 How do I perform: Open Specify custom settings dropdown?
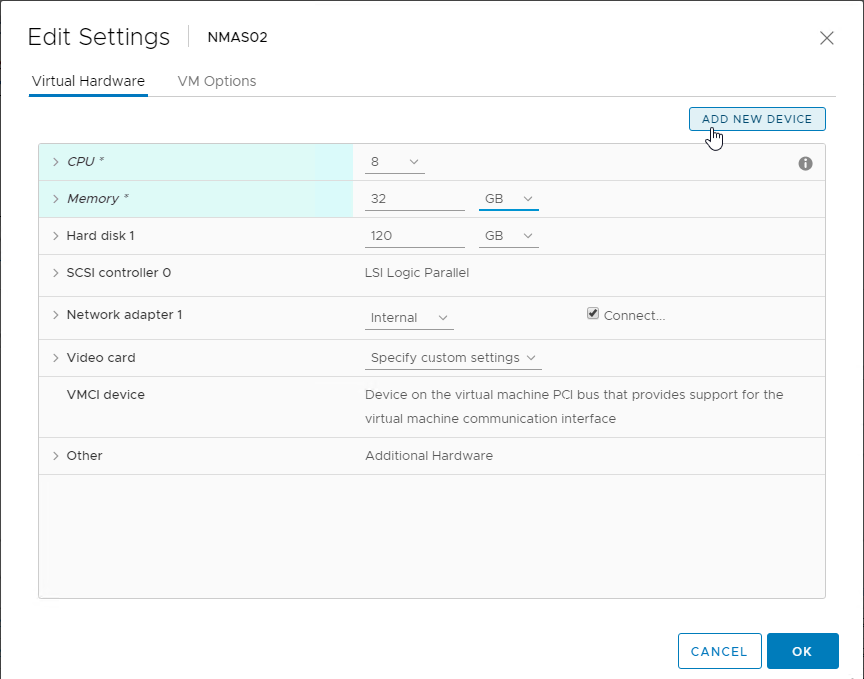tap(453, 358)
